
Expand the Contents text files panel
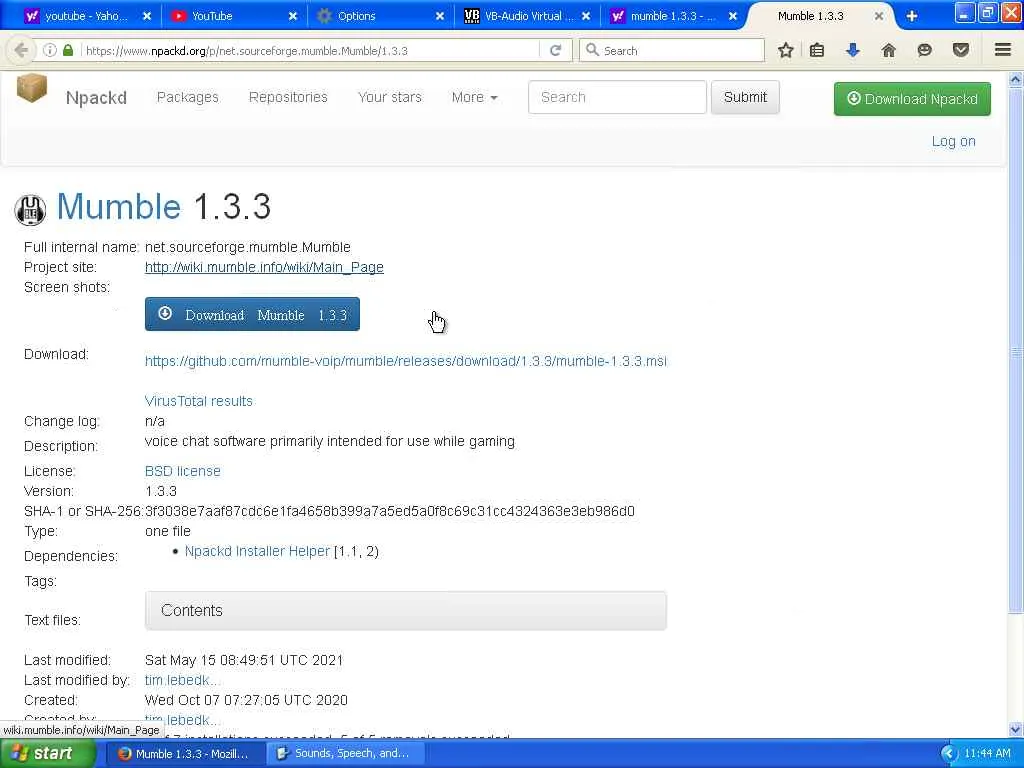point(406,611)
